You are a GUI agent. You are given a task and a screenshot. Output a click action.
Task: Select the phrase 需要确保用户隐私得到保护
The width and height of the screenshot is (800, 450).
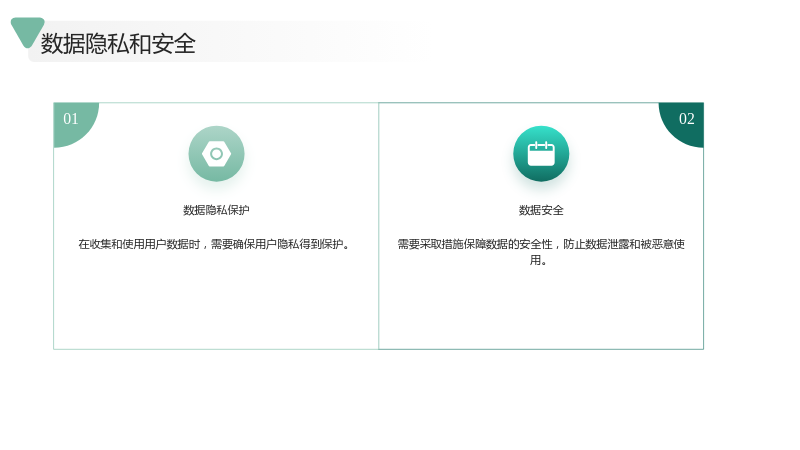point(277,244)
